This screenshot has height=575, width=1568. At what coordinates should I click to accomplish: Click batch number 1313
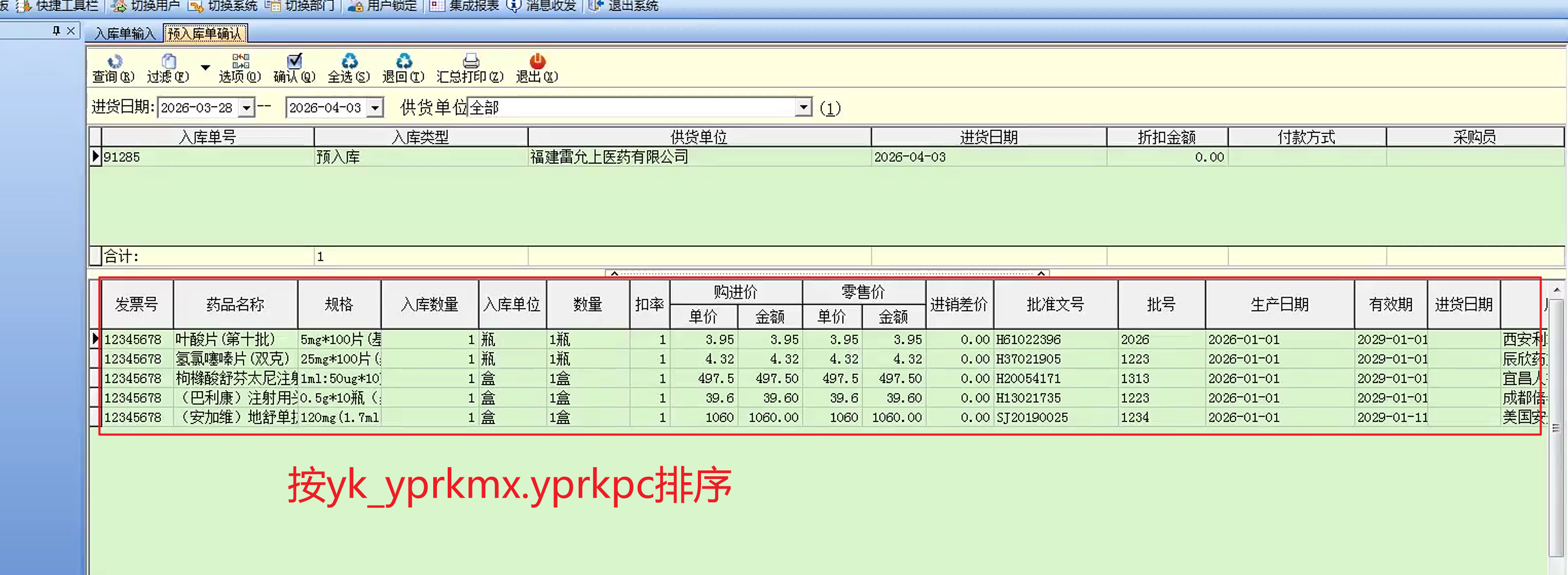(1135, 379)
